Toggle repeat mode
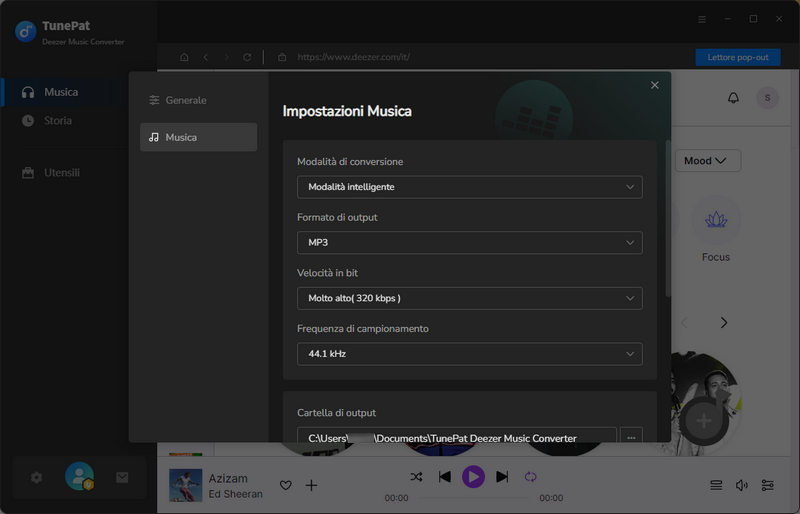The width and height of the screenshot is (800, 514). 531,477
